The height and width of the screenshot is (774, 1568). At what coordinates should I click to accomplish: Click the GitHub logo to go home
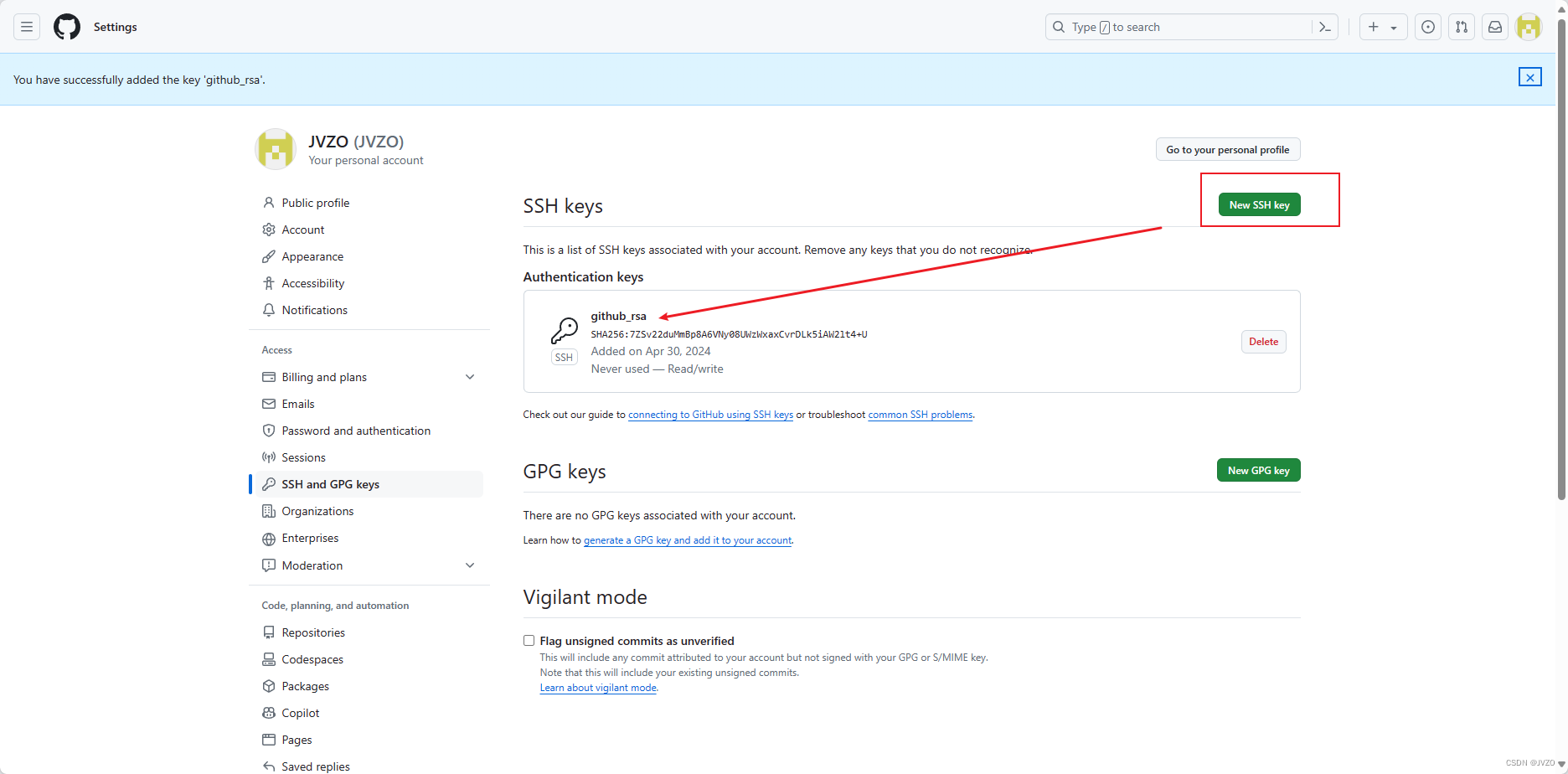click(x=66, y=26)
